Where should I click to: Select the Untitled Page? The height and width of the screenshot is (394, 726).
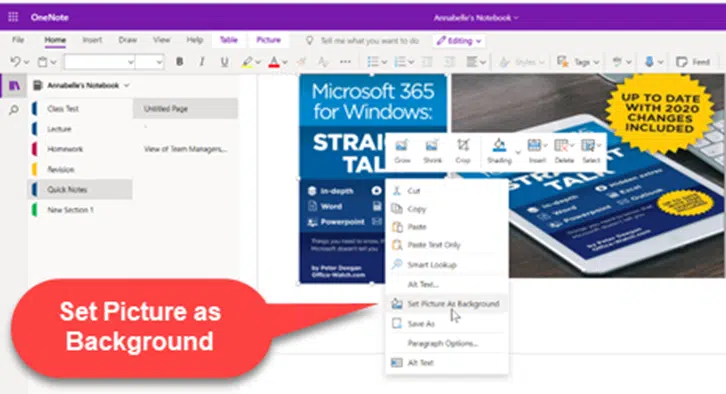click(185, 109)
